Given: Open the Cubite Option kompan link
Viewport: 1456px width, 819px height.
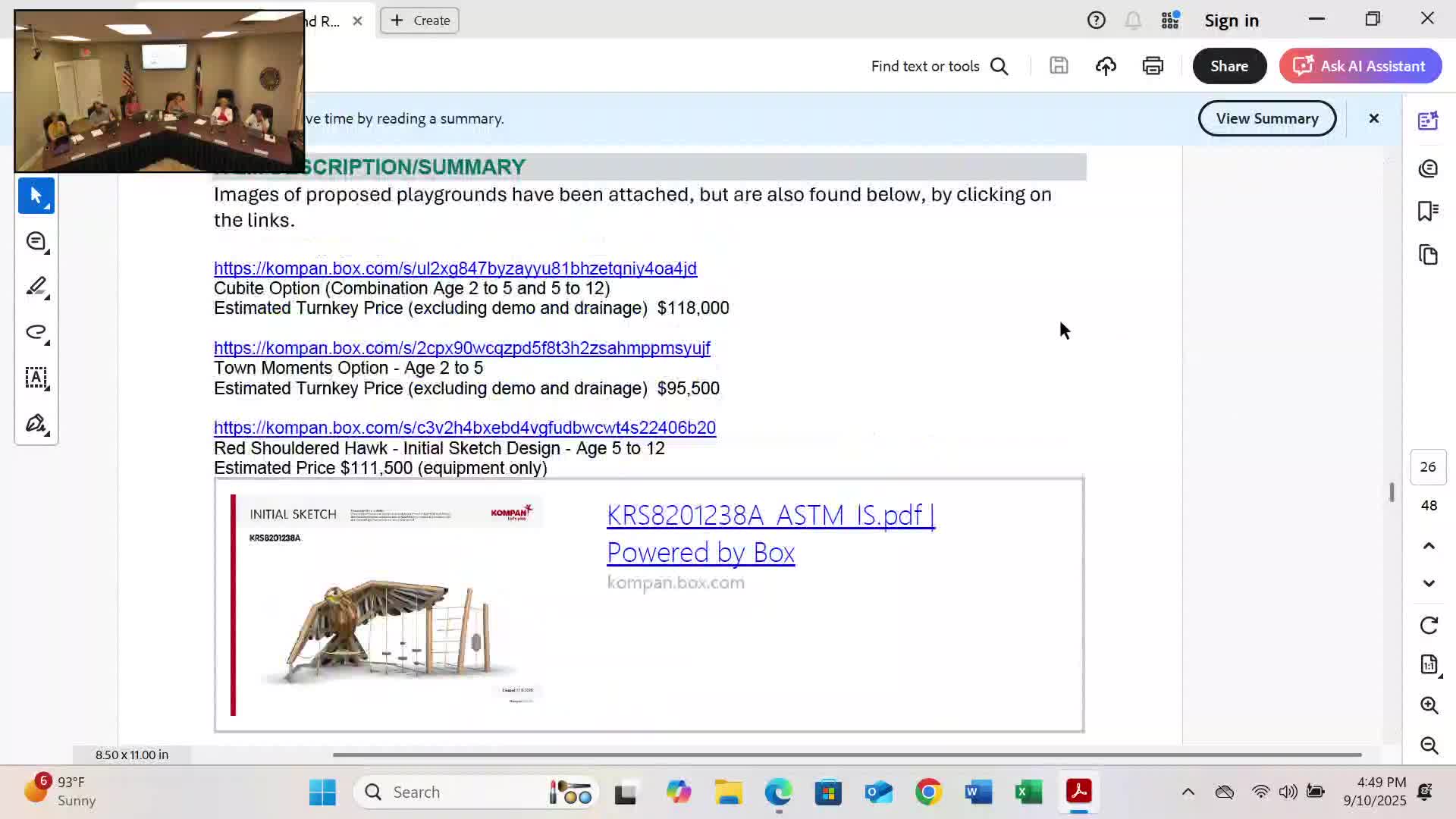Looking at the screenshot, I should (x=455, y=268).
